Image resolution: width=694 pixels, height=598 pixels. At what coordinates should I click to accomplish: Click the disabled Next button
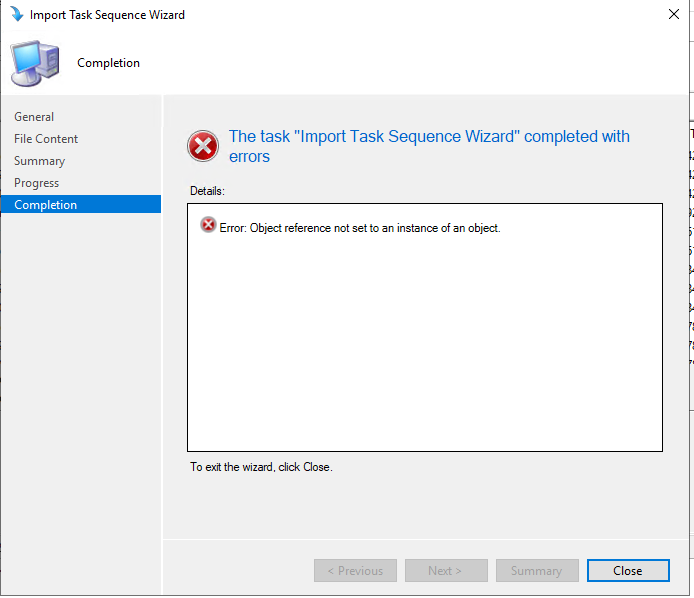pyautogui.click(x=446, y=571)
